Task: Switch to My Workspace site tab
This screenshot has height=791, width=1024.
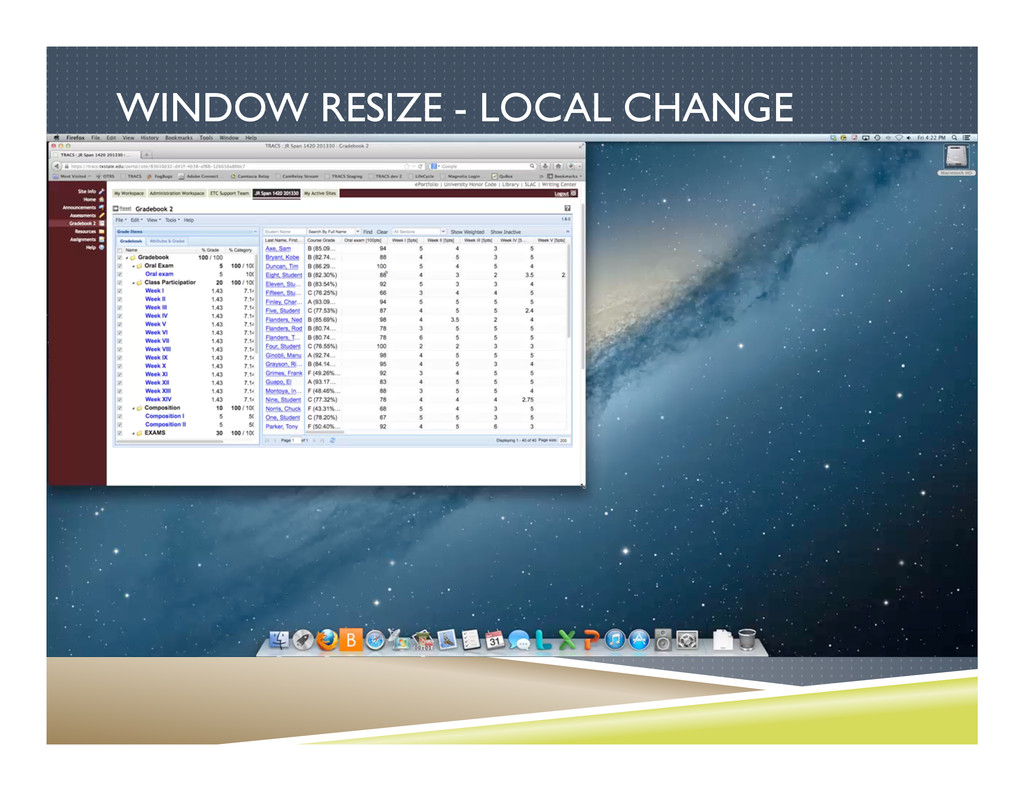Action: [129, 193]
